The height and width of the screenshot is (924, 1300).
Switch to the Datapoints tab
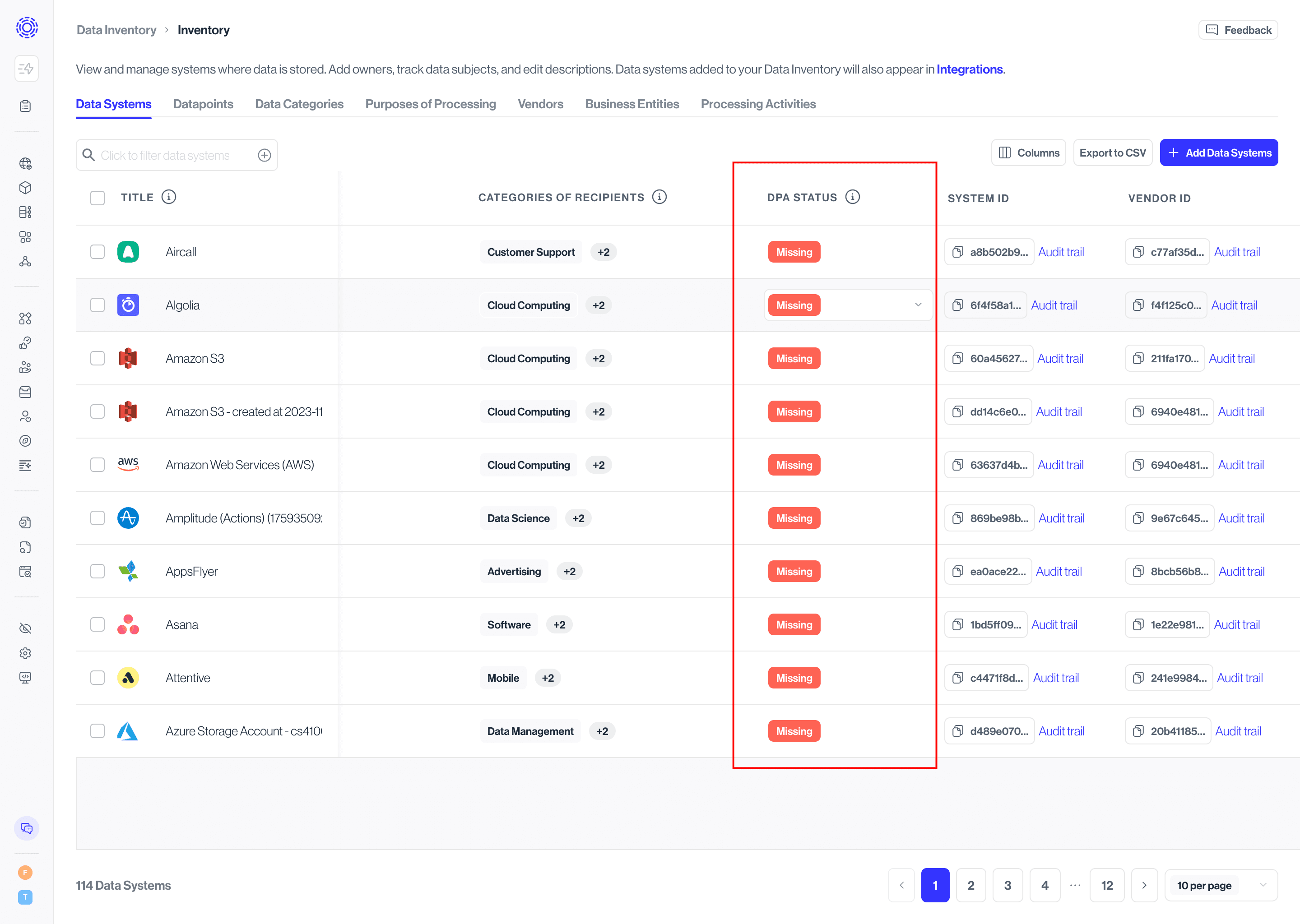203,104
